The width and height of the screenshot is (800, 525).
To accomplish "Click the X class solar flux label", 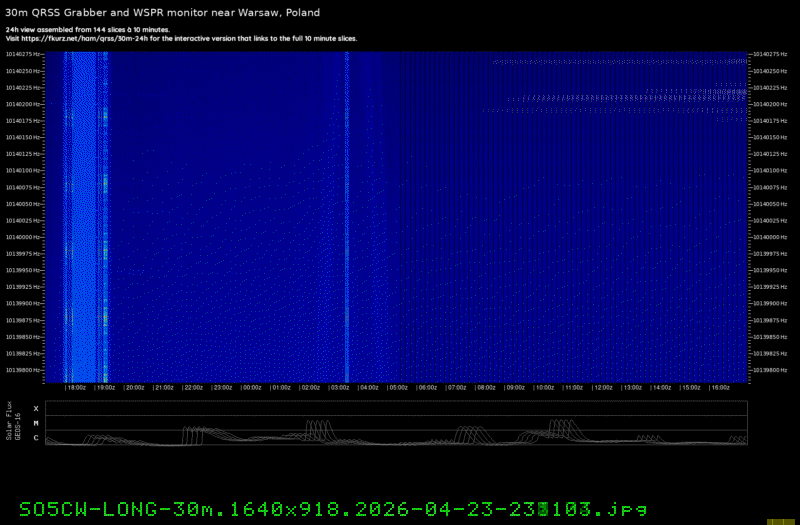I will coord(36,409).
